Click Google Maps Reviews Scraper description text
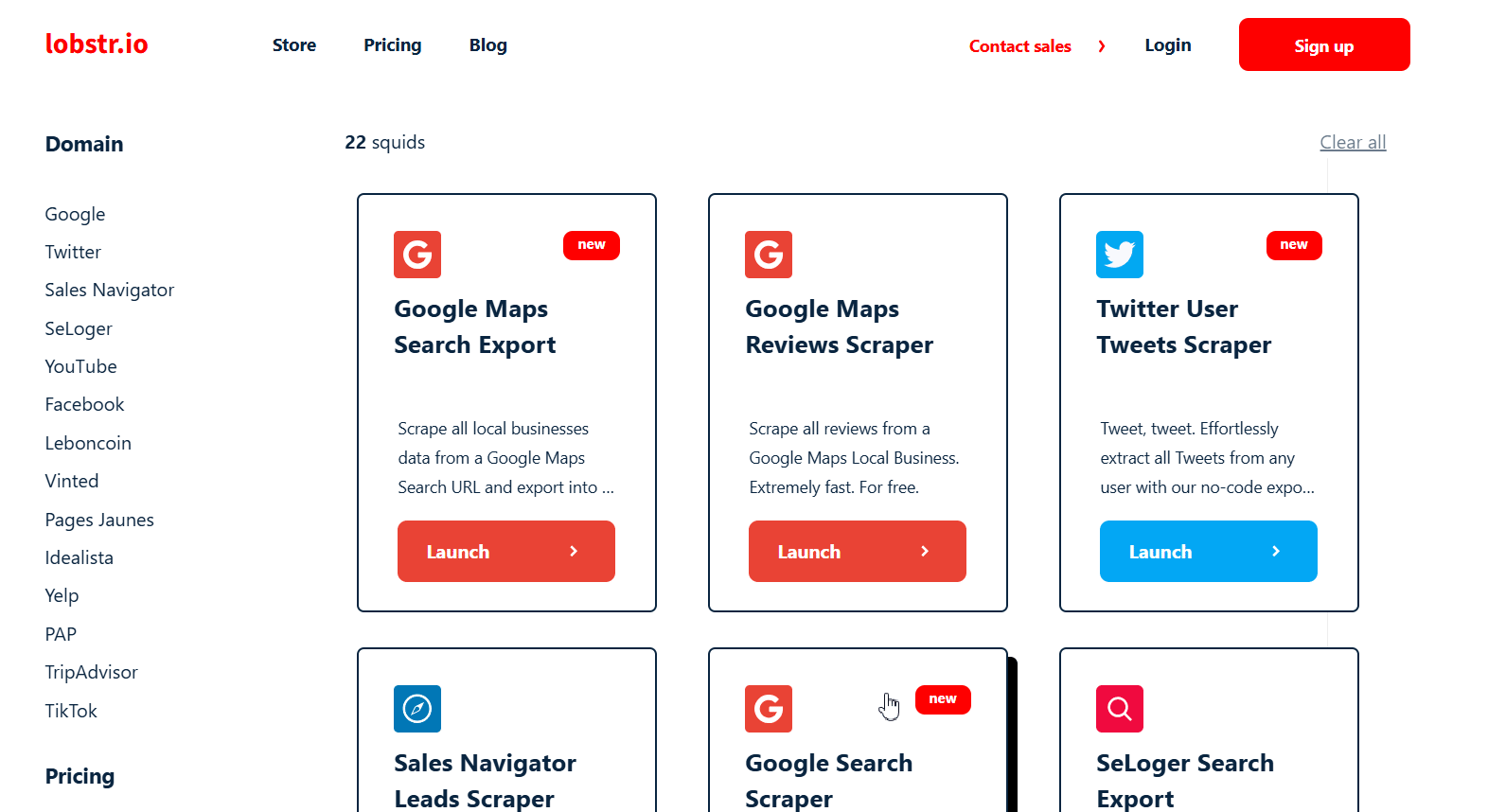The height and width of the screenshot is (812, 1488). coord(854,458)
